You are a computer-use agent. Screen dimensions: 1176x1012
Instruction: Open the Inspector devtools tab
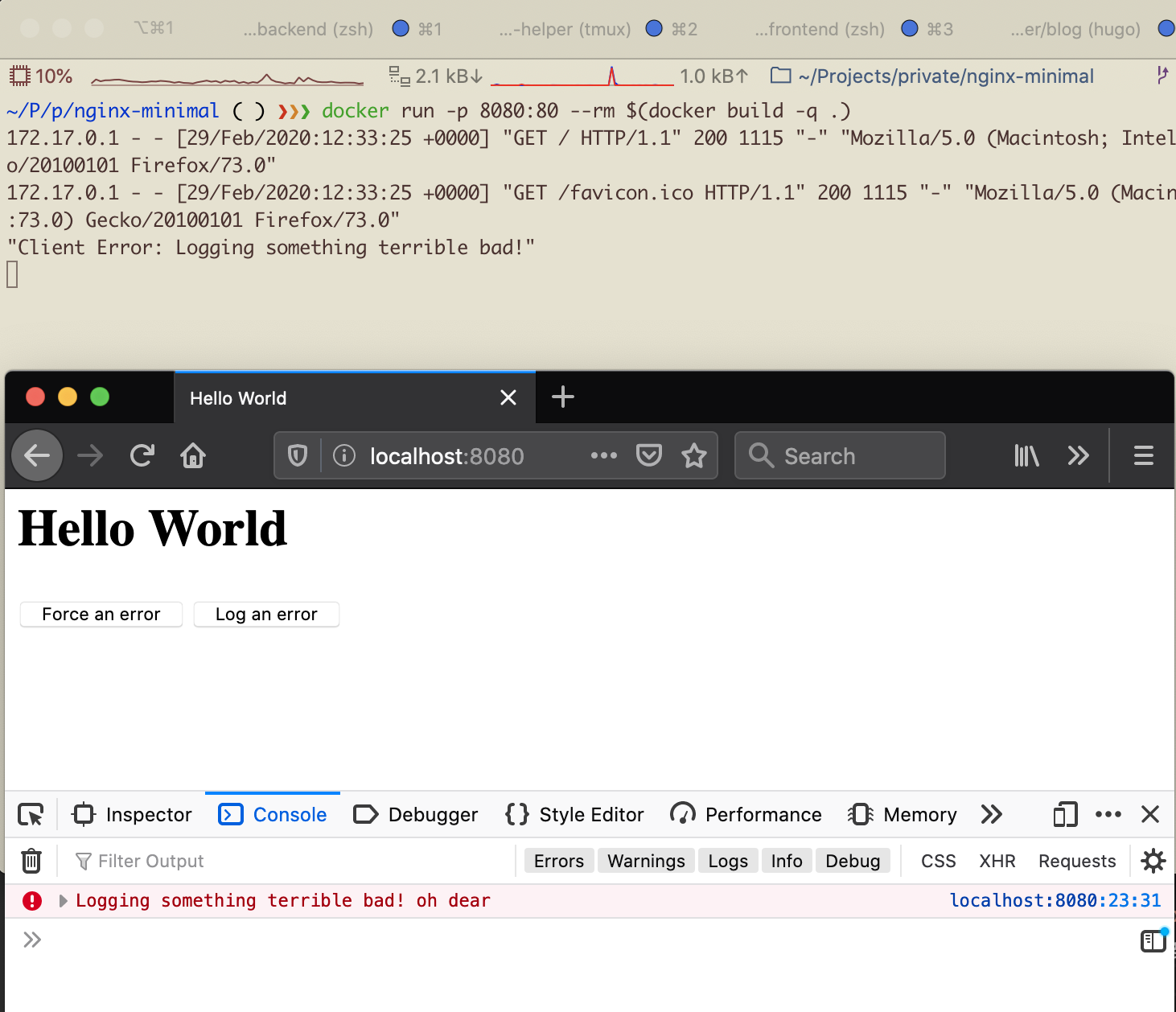coord(133,815)
